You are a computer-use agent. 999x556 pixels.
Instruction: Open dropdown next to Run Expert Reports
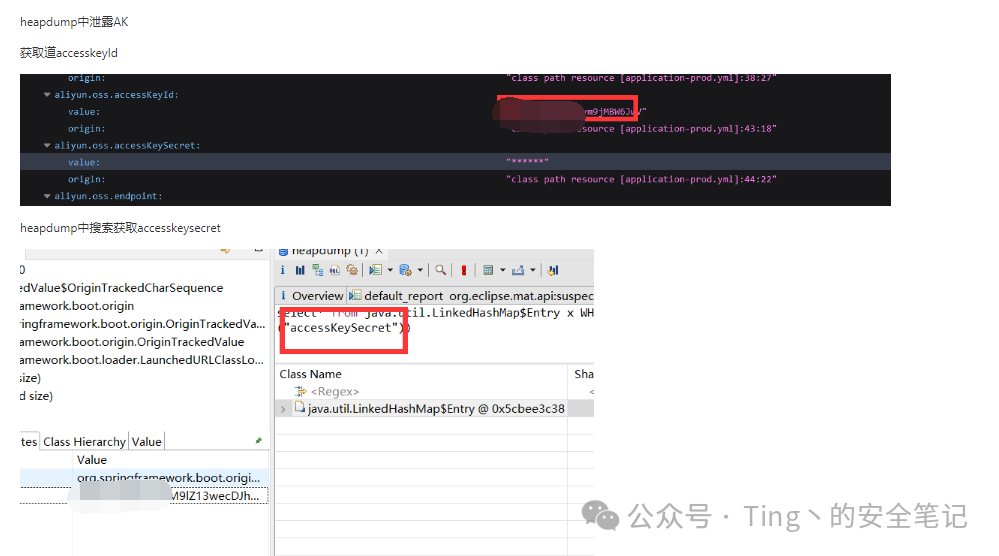point(390,270)
